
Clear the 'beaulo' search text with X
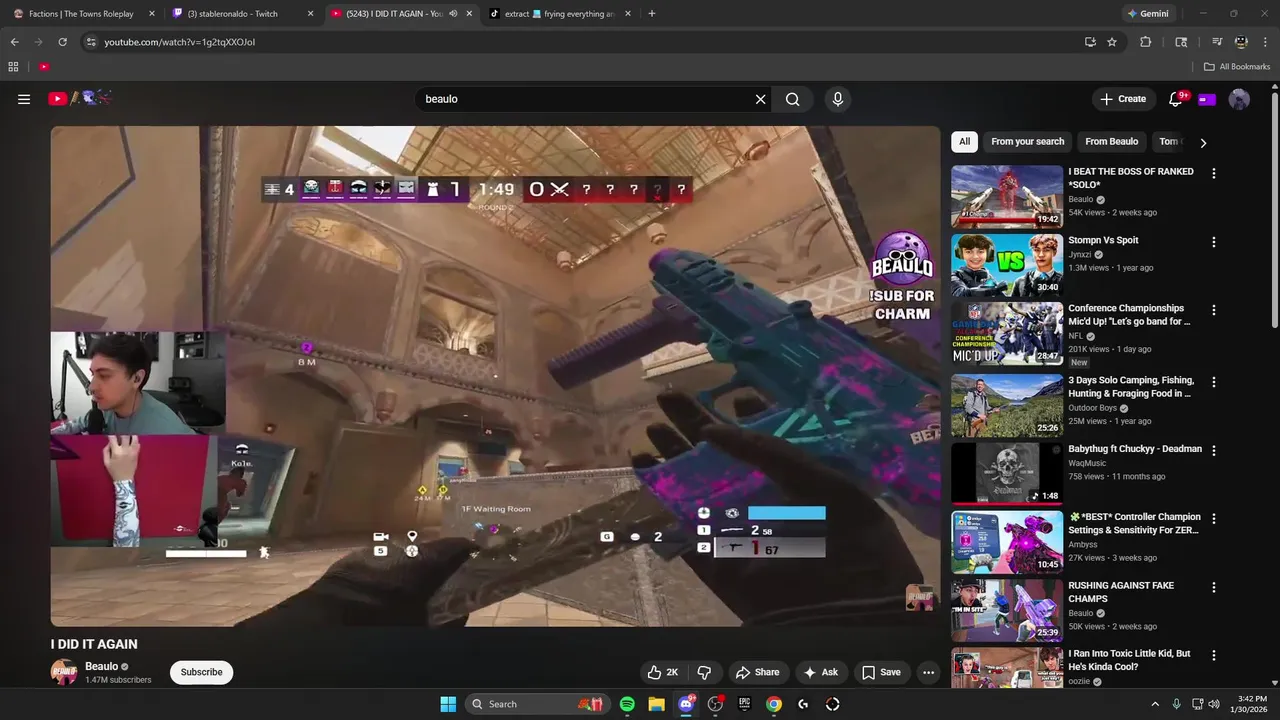pyautogui.click(x=760, y=99)
